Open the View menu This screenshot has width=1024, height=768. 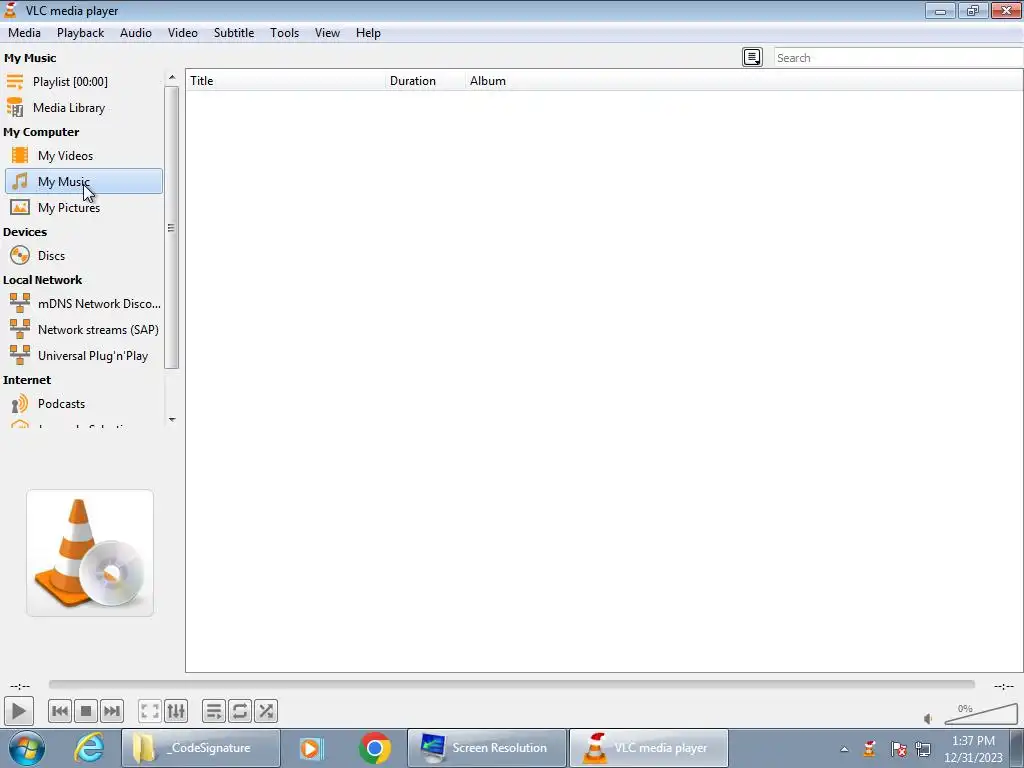[327, 33]
